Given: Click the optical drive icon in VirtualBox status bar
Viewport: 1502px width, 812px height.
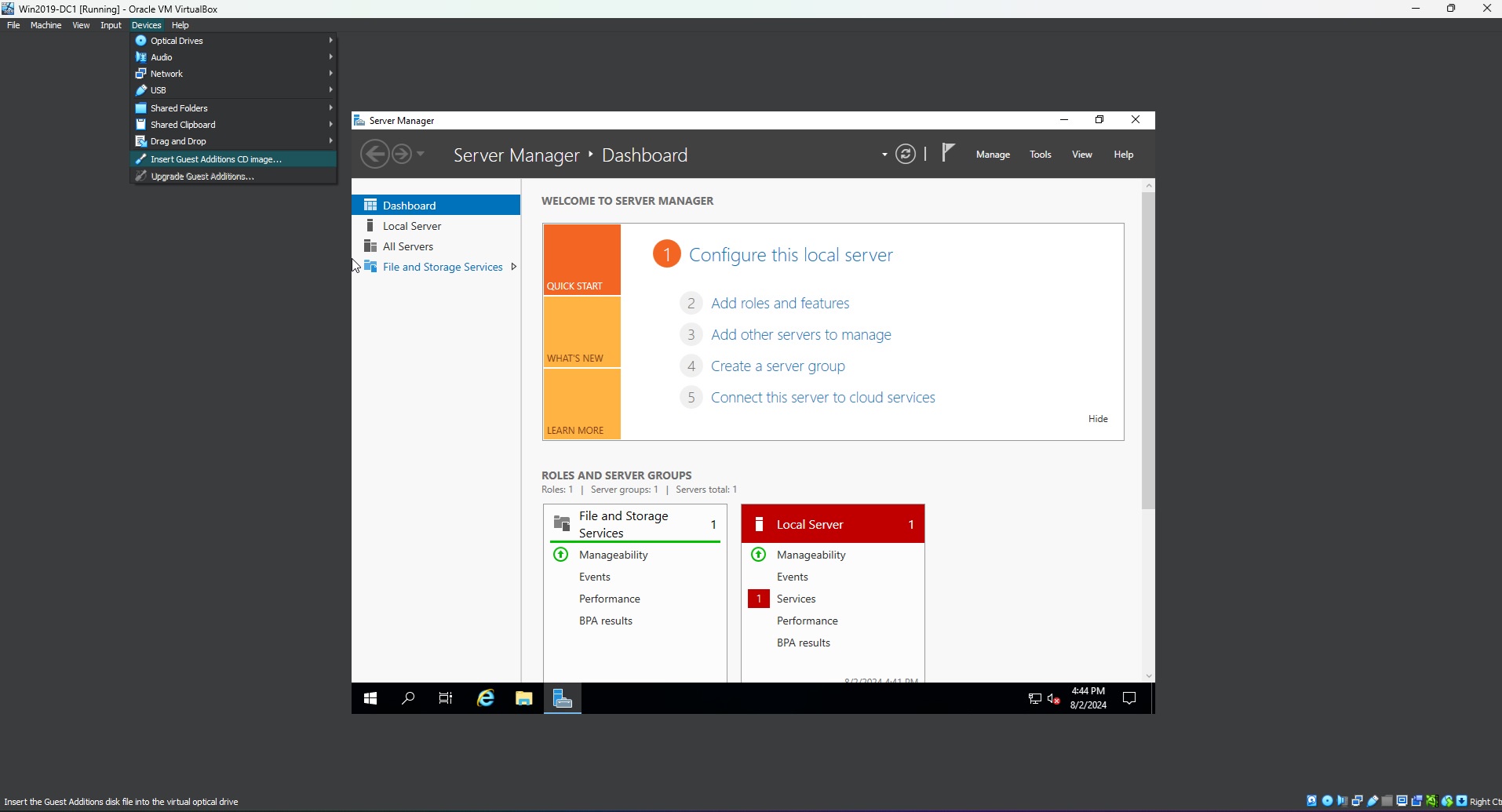Looking at the screenshot, I should coord(1326,801).
